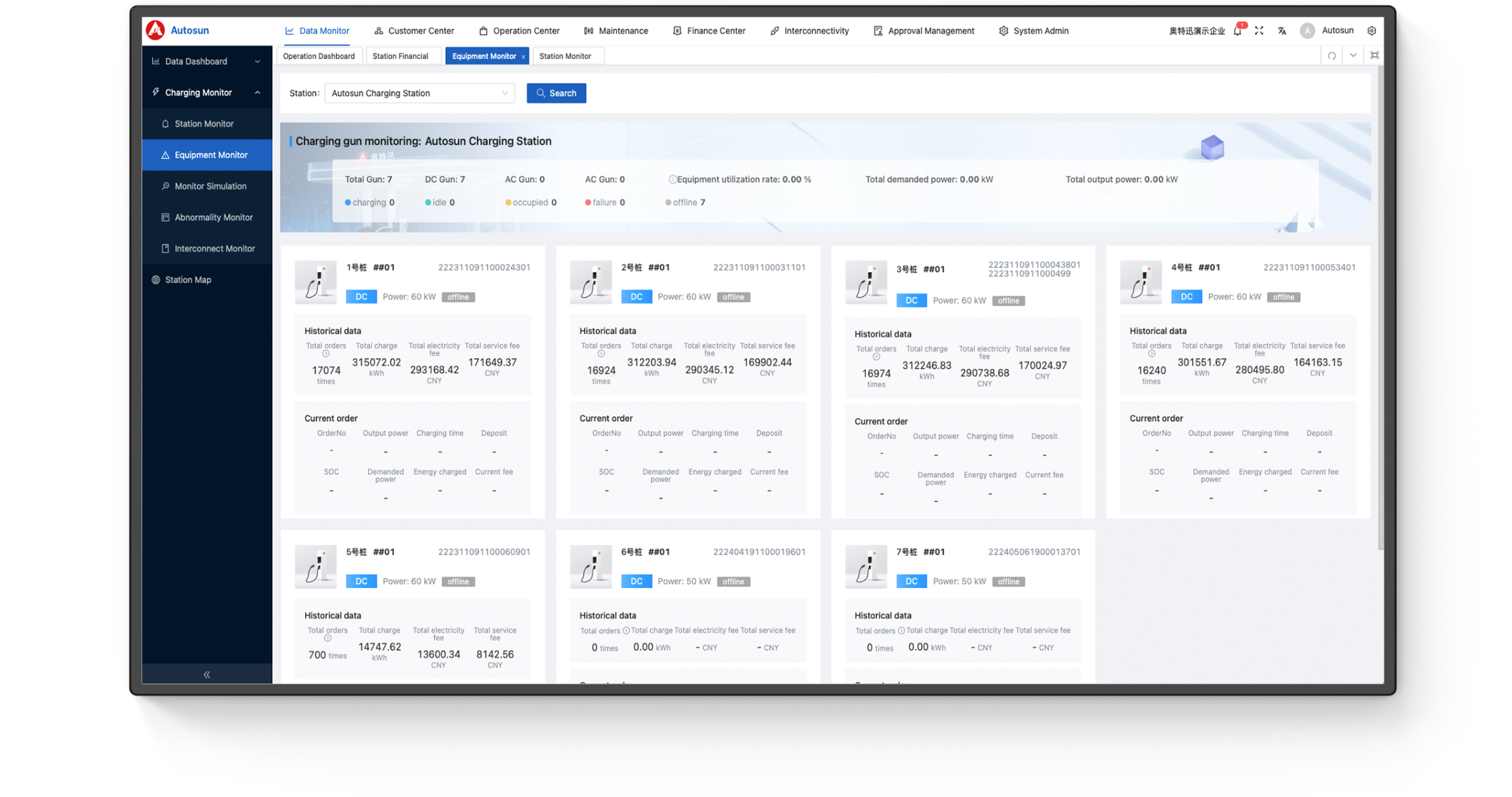
Task: Collapse the Charging Monitor sidebar section
Action: coord(257,93)
